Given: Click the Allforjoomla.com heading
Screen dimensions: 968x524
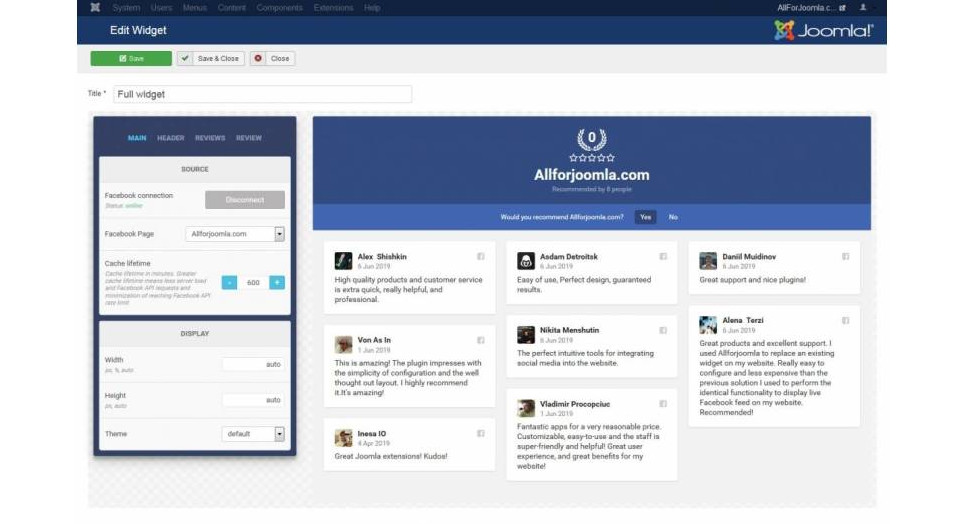Looking at the screenshot, I should 591,175.
